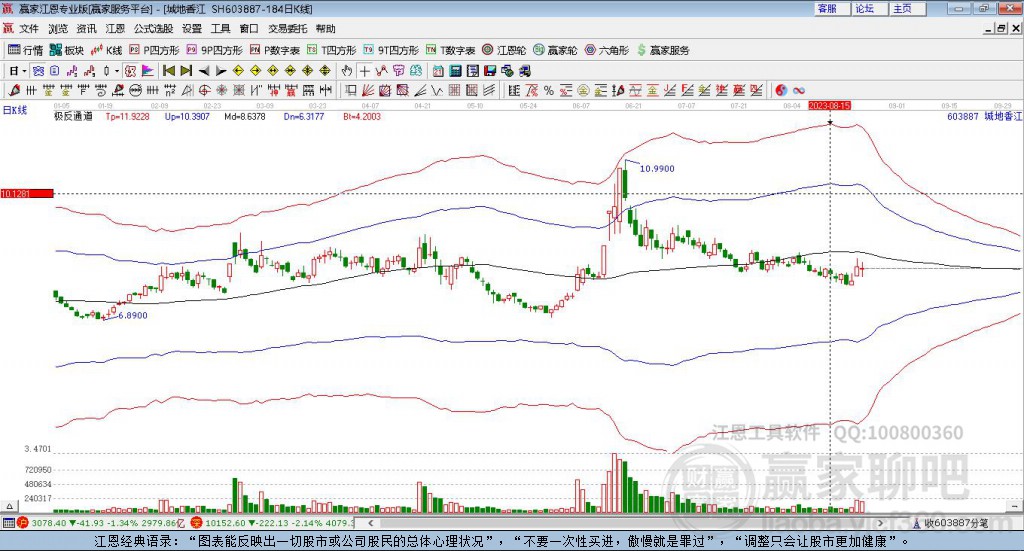Screen dimensions: 1024x551
Task: Click the 沪 Shanghai index status icon
Action: [x=23, y=523]
